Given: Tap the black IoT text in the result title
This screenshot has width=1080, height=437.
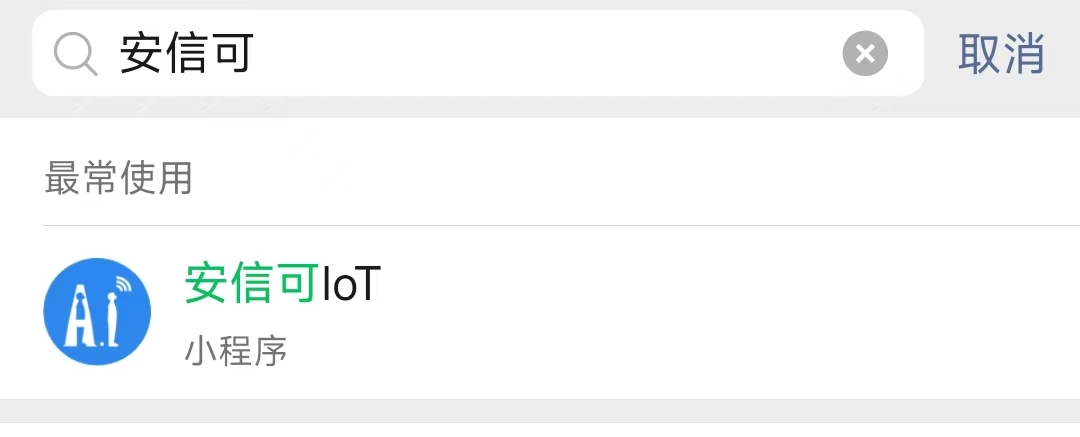Looking at the screenshot, I should click(351, 283).
